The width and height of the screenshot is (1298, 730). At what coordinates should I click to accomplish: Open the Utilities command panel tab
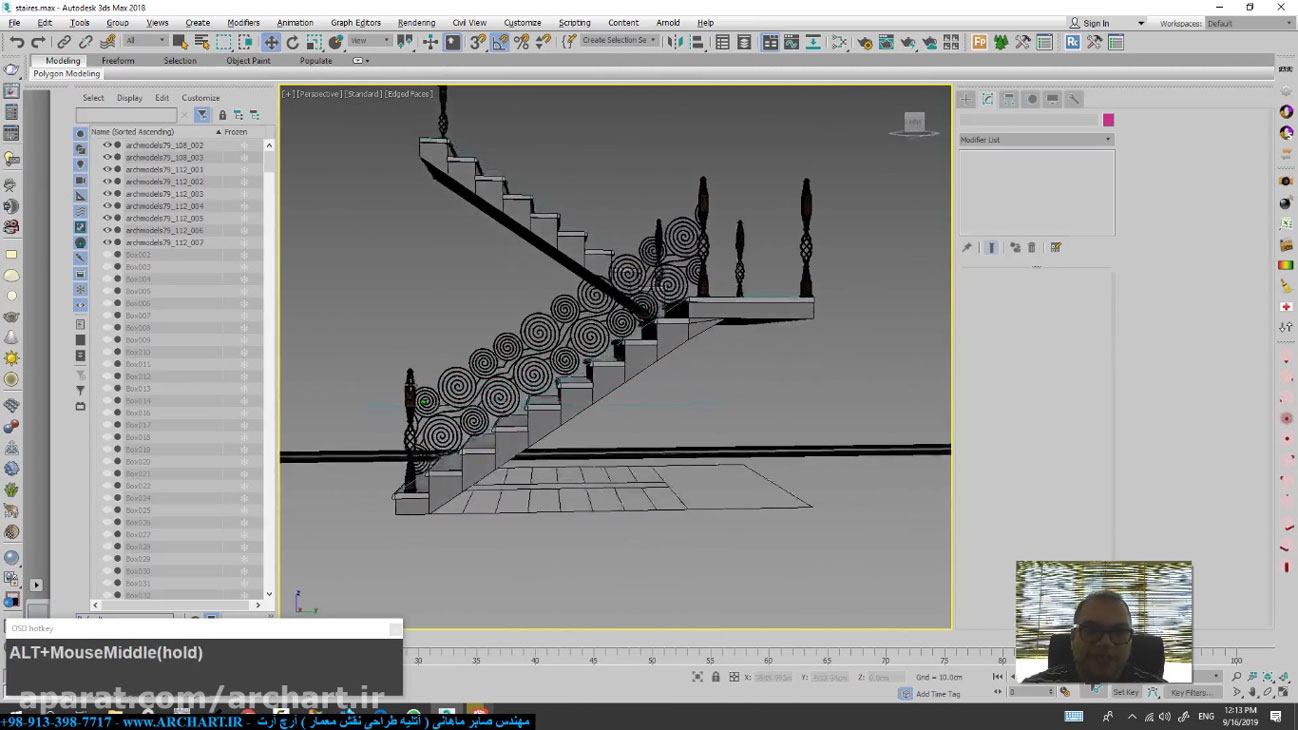click(x=1074, y=99)
